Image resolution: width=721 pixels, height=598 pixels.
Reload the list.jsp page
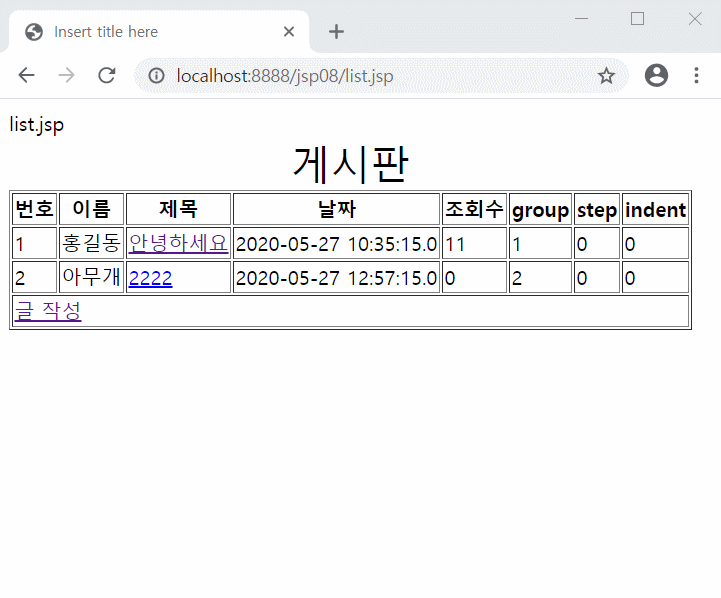(x=107, y=75)
